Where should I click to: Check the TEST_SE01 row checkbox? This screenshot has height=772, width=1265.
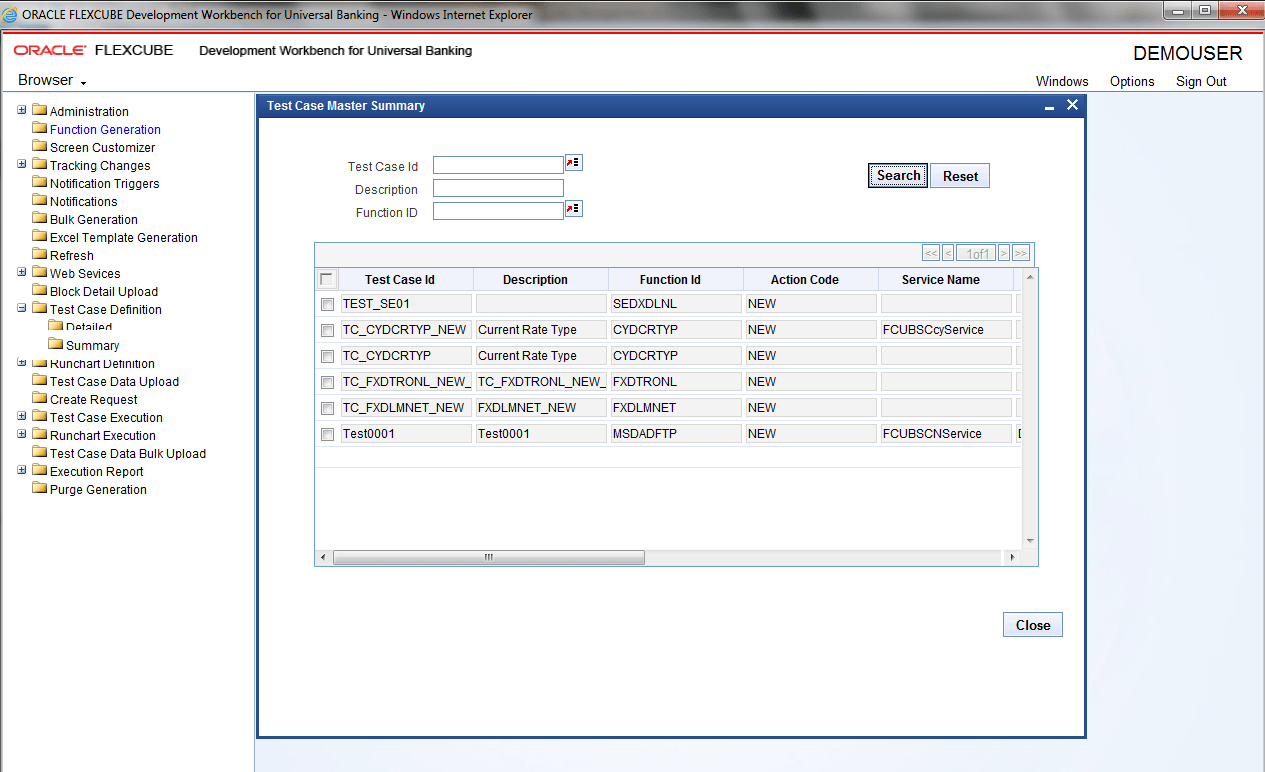click(x=327, y=304)
